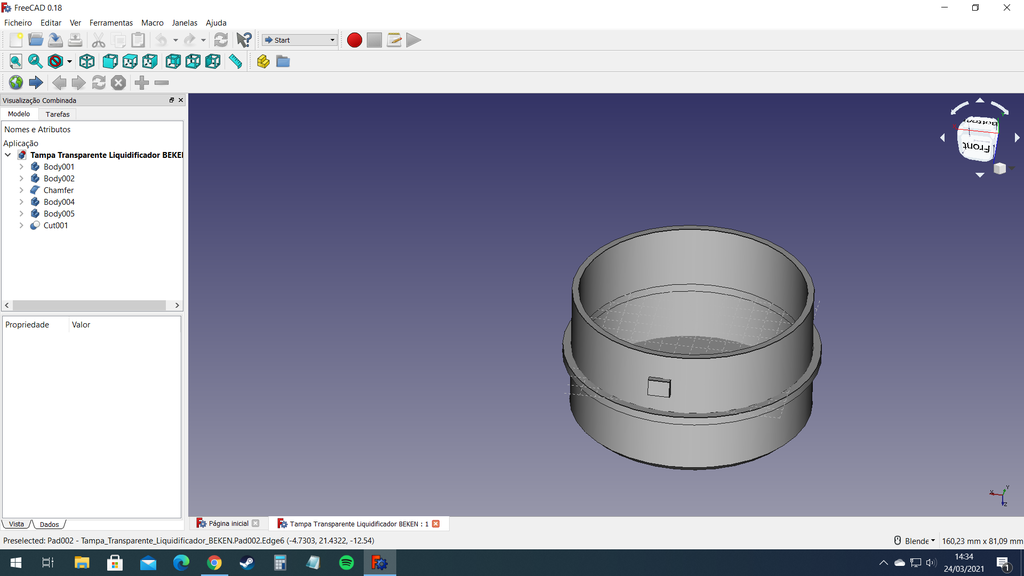Expand the Cut001 tree node

[x=21, y=226]
